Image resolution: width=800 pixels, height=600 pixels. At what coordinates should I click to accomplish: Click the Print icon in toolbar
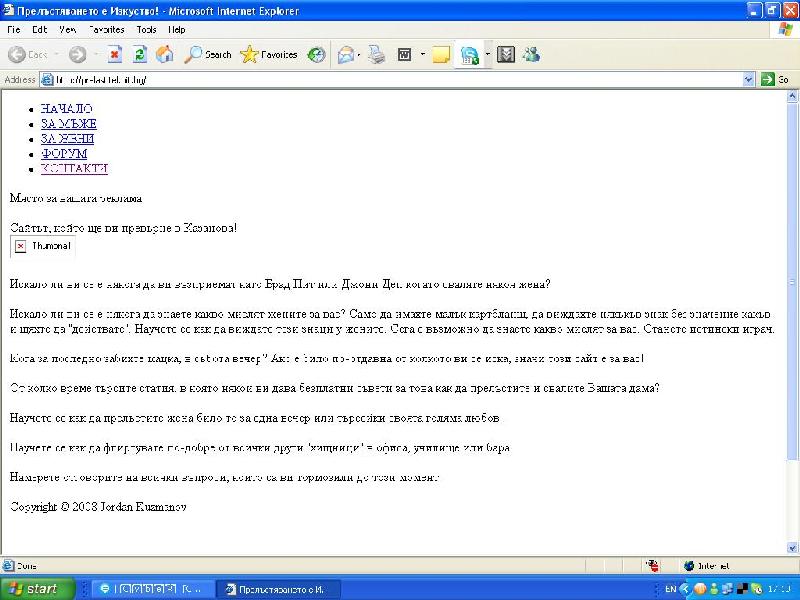coord(376,55)
